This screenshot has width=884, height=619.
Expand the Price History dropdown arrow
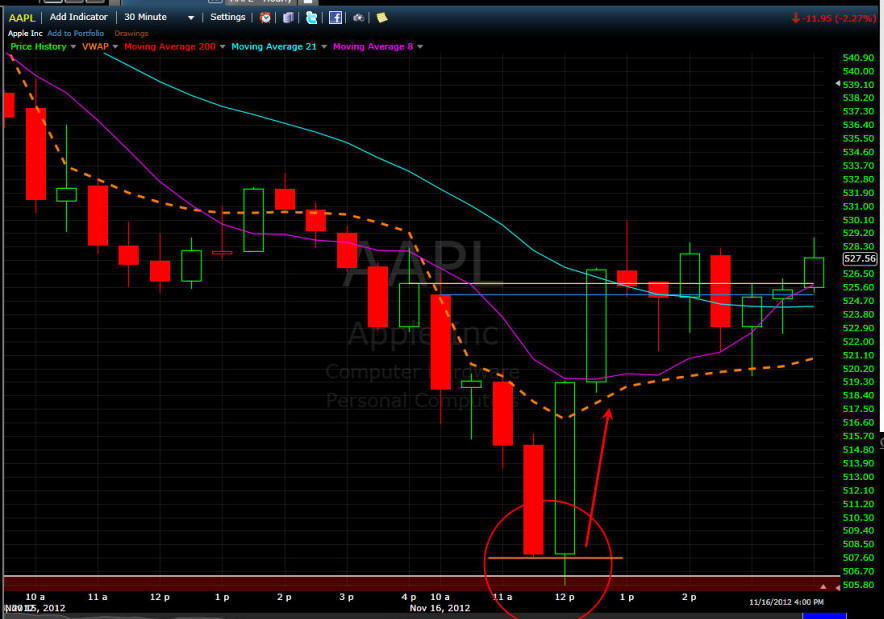pos(73,47)
